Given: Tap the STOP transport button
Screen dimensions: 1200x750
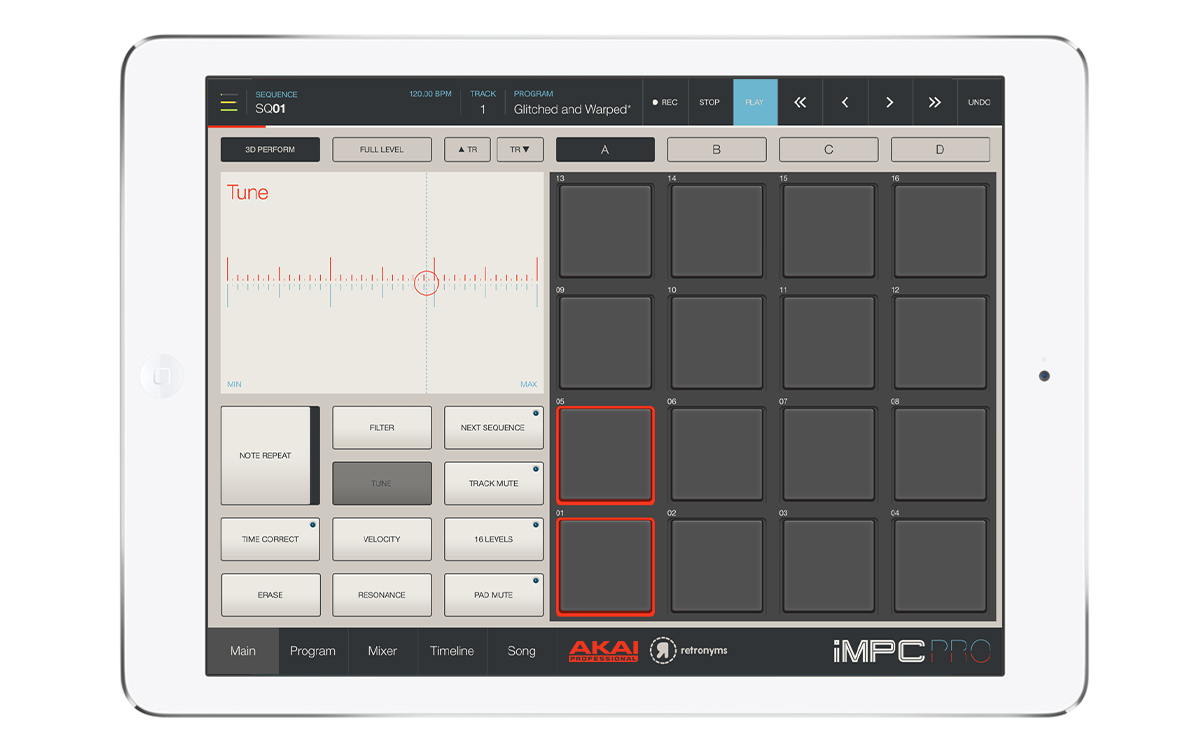Looking at the screenshot, I should coord(709,102).
